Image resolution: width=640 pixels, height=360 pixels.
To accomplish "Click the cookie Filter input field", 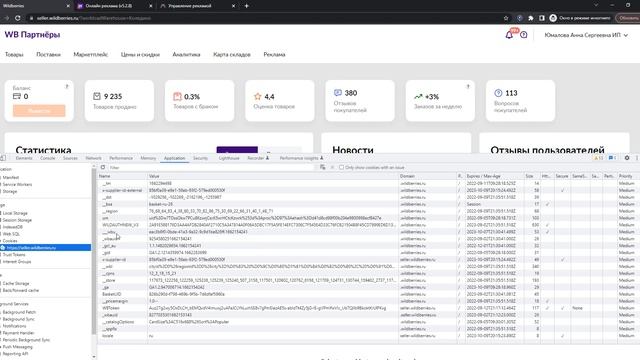I will (212, 167).
